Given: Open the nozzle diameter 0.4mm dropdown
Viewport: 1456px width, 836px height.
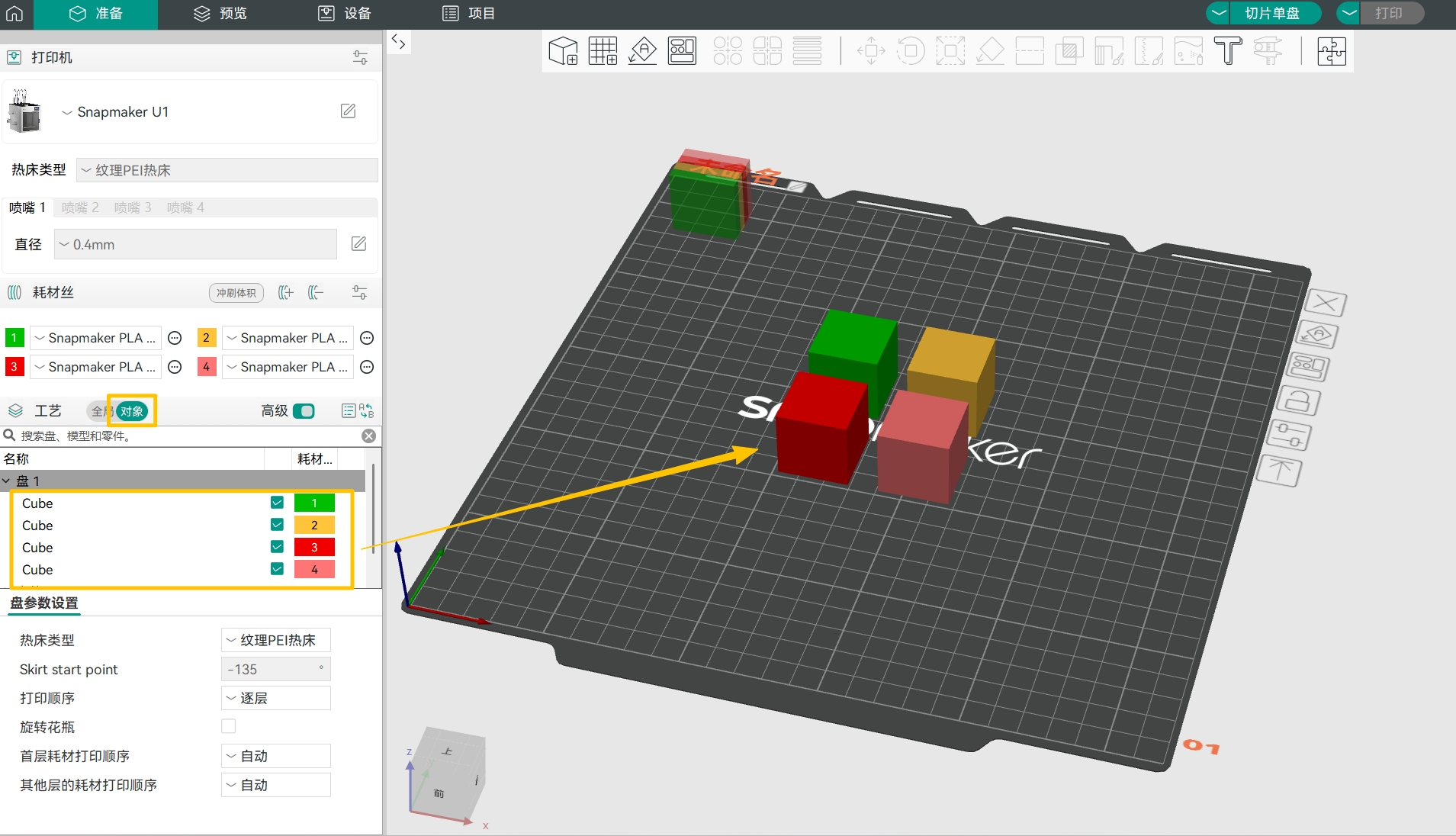Looking at the screenshot, I should point(195,244).
